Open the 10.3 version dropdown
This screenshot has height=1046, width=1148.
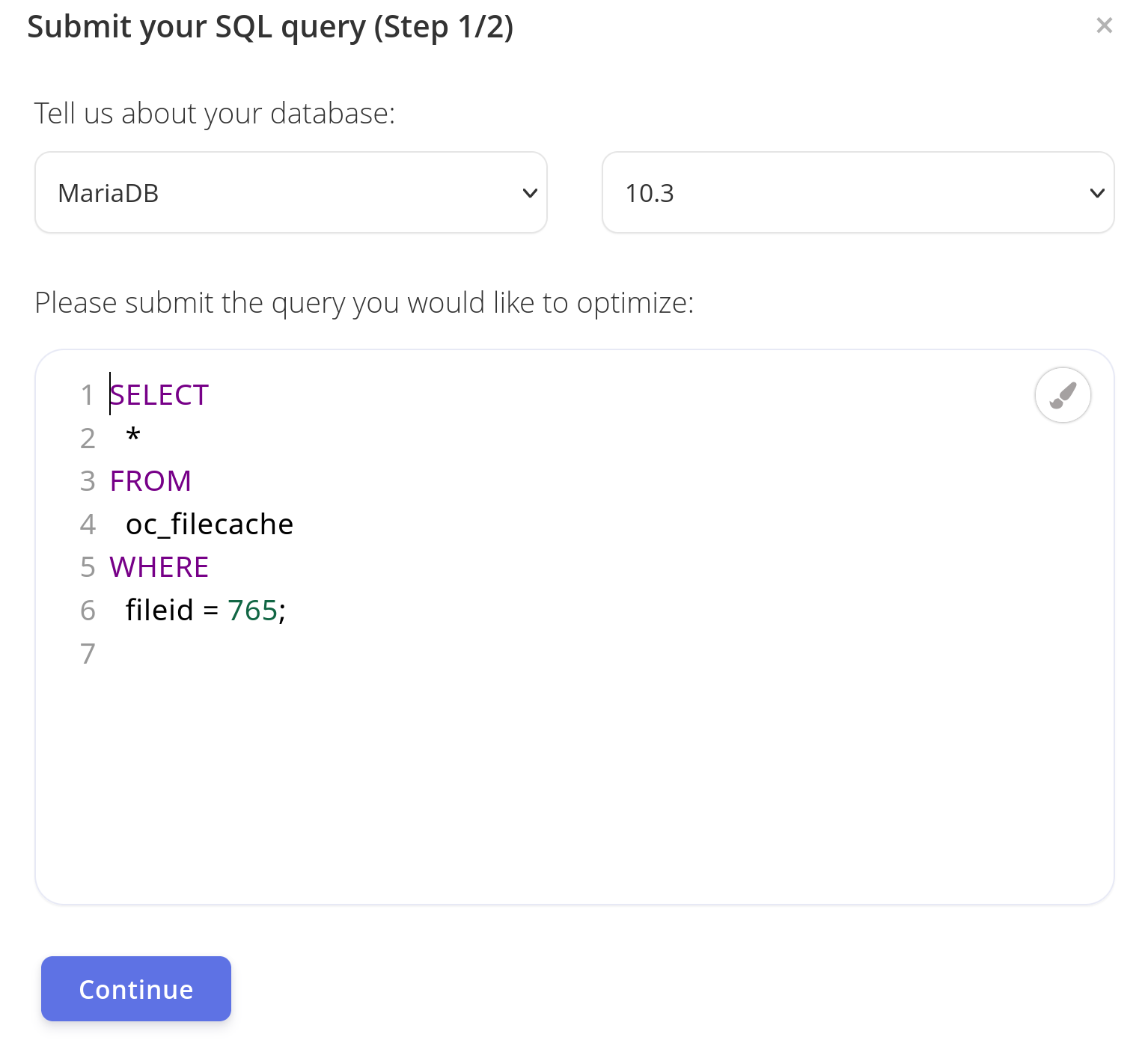858,193
